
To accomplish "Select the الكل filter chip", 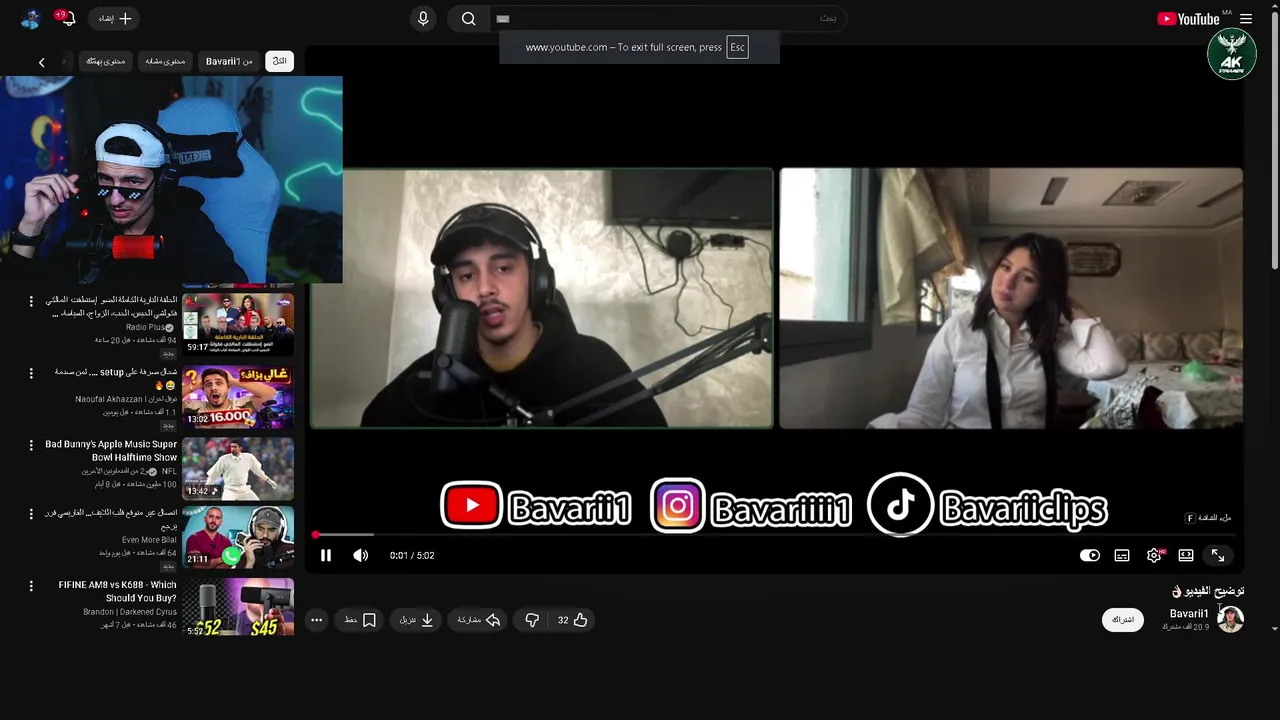I will (x=280, y=61).
